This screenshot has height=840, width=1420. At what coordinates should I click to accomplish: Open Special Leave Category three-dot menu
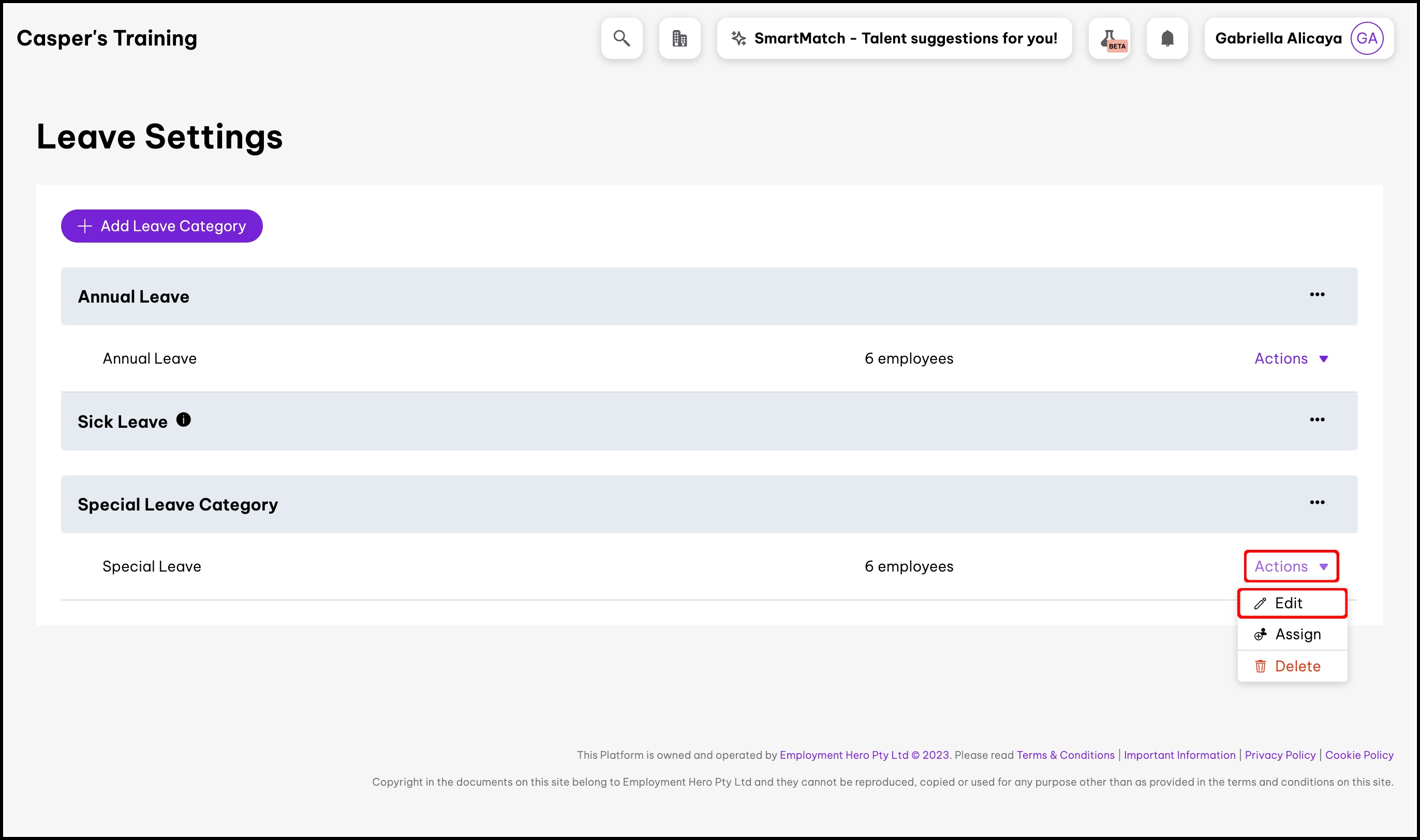1317,503
